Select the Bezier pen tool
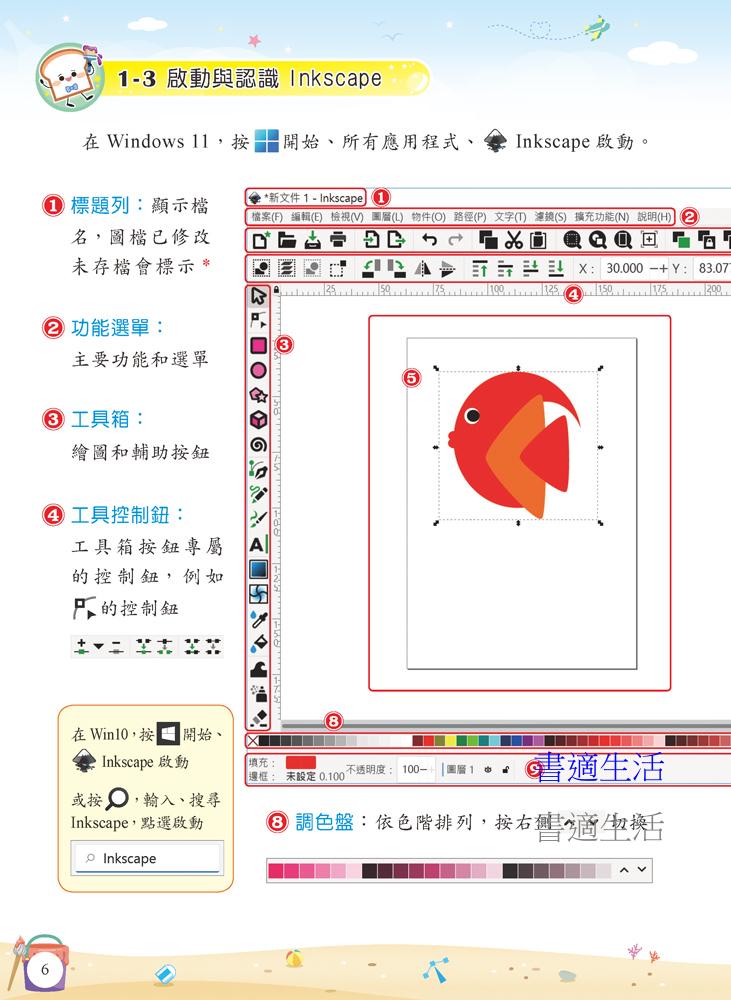Viewport: 731px width, 1000px height. [258, 469]
